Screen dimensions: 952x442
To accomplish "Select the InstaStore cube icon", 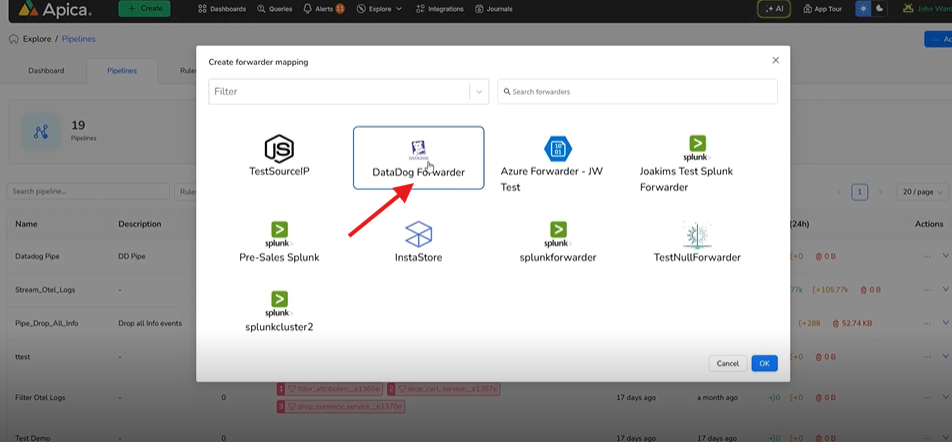I will 418,235.
